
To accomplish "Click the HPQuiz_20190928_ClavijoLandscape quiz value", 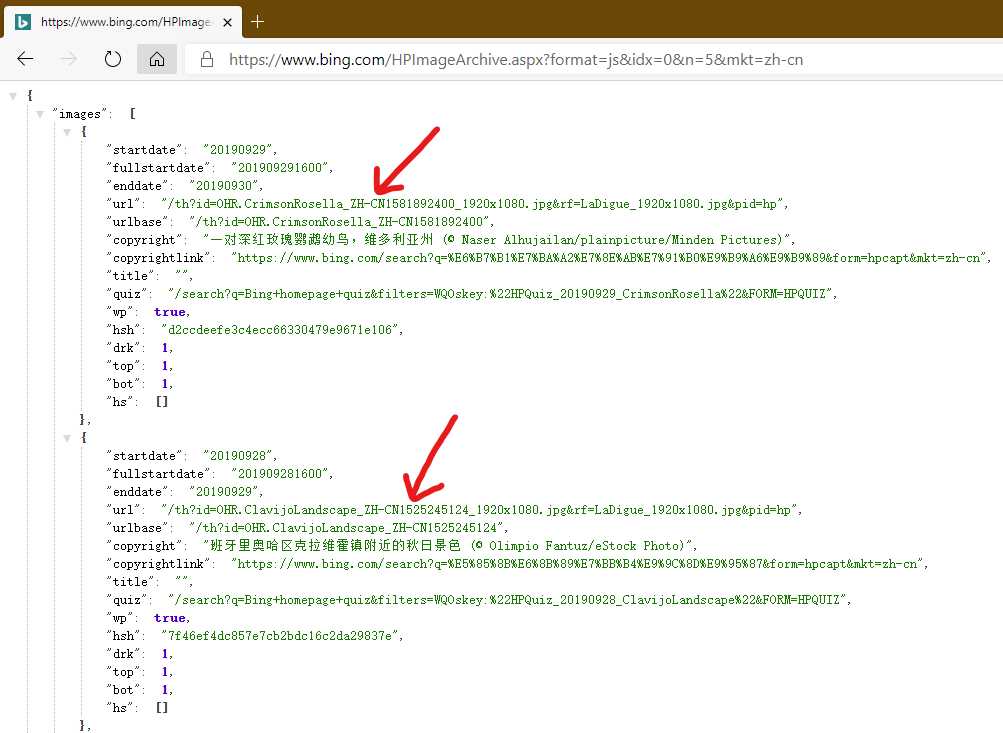I will click(x=509, y=599).
